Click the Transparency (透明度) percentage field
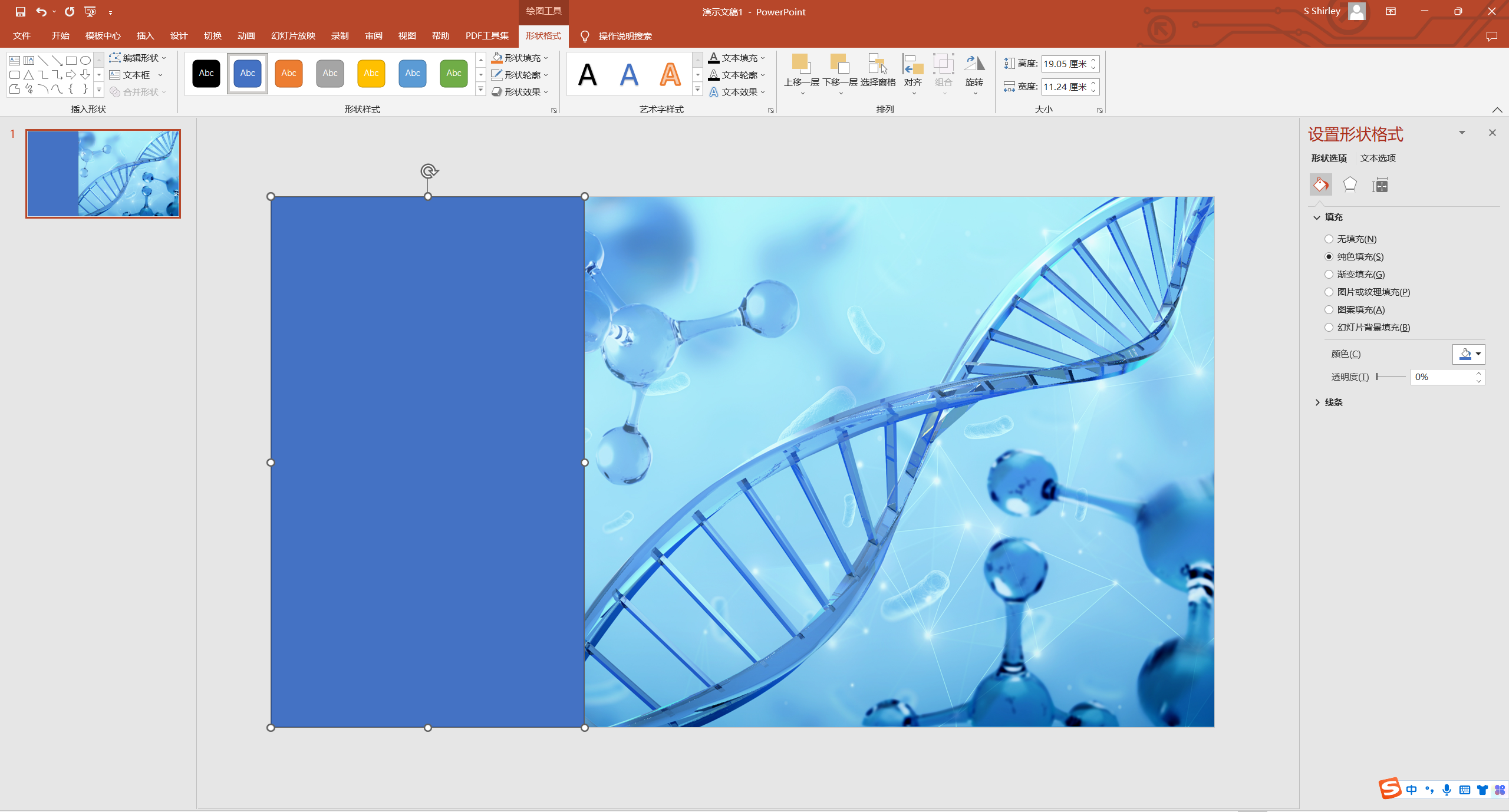The image size is (1509, 812). click(x=1441, y=377)
